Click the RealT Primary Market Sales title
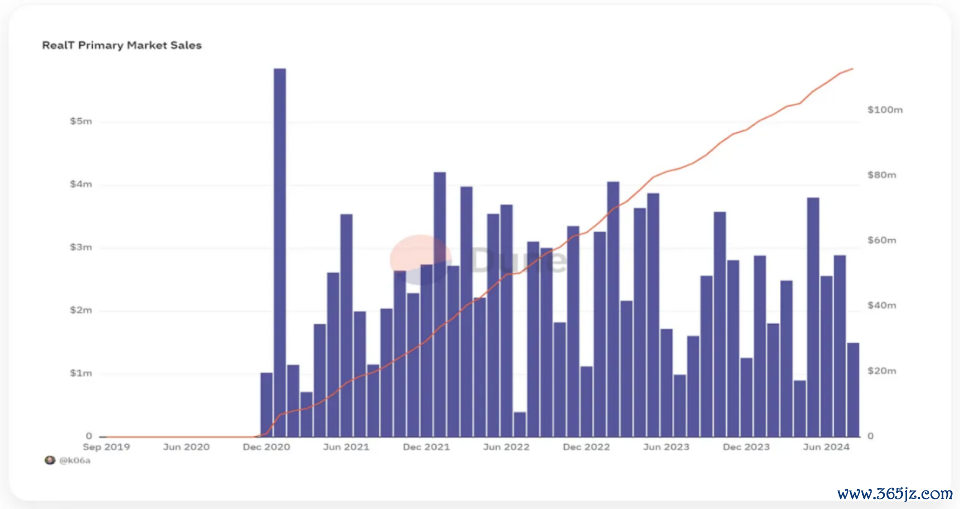Viewport: 960px width, 509px height. point(121,45)
